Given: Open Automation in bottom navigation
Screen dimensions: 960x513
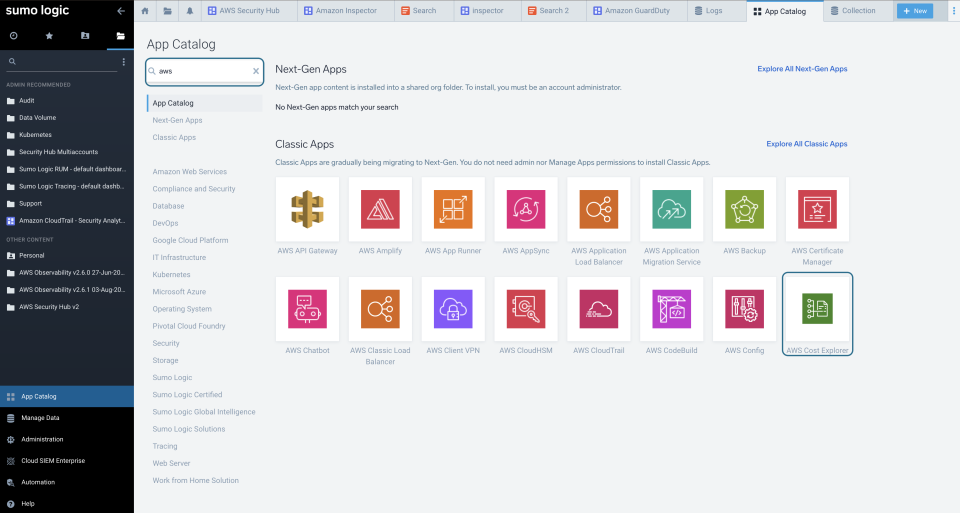Looking at the screenshot, I should (x=67, y=482).
